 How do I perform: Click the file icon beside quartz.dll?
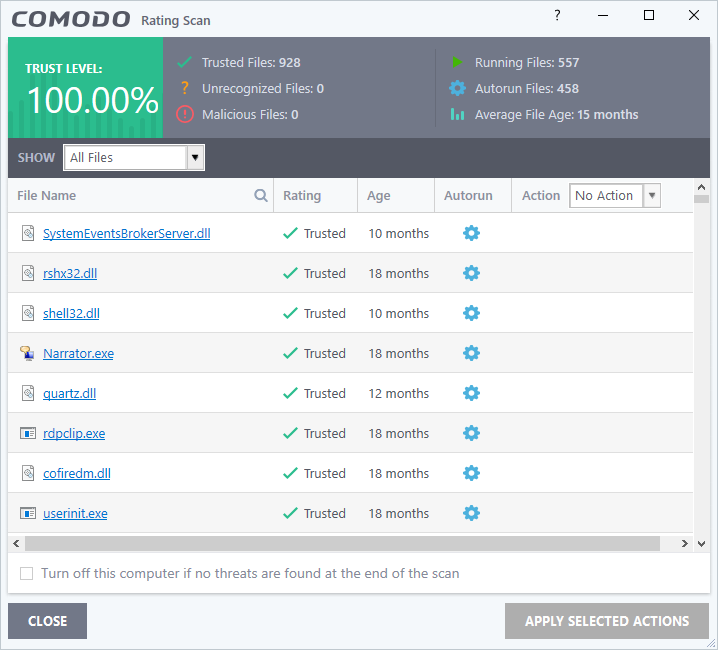click(x=28, y=393)
